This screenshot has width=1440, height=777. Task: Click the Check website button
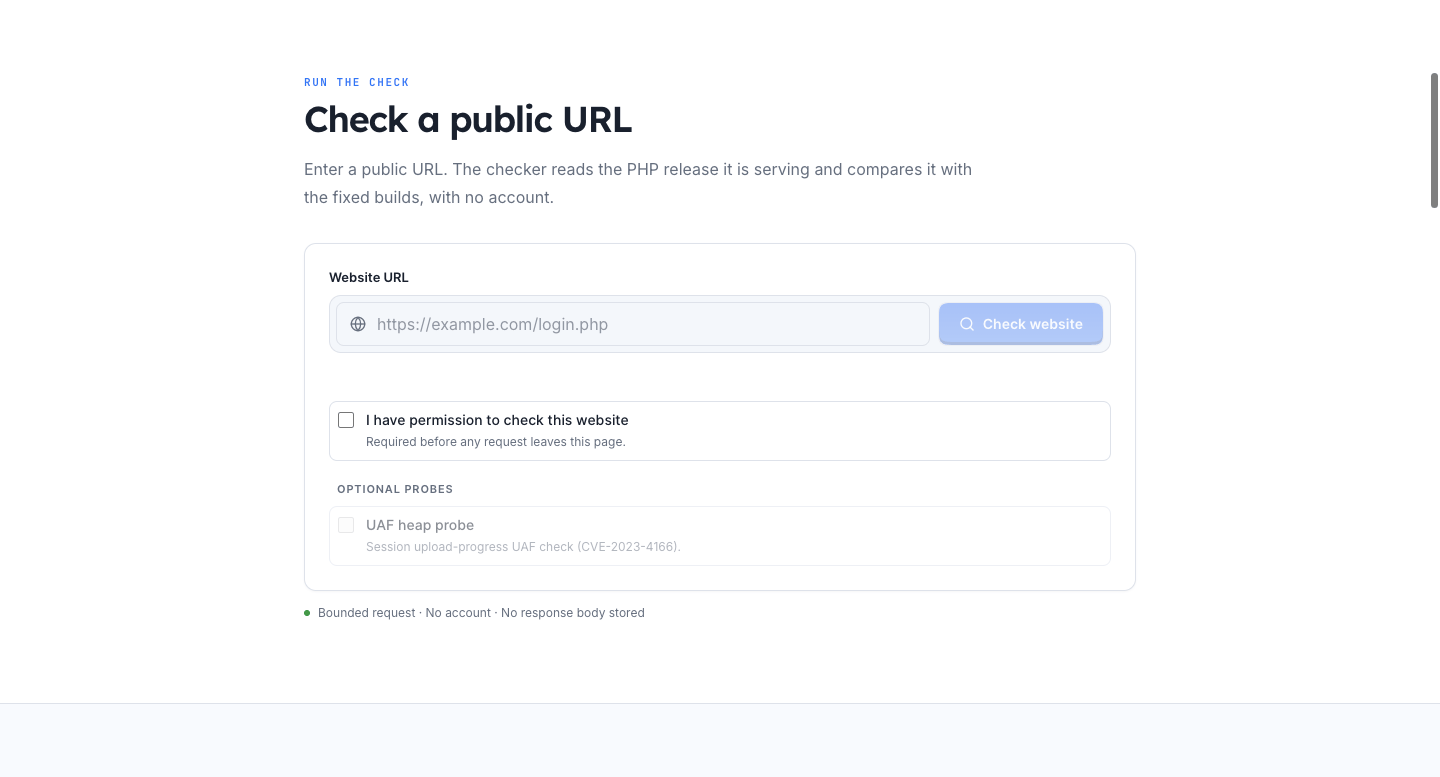click(1021, 324)
